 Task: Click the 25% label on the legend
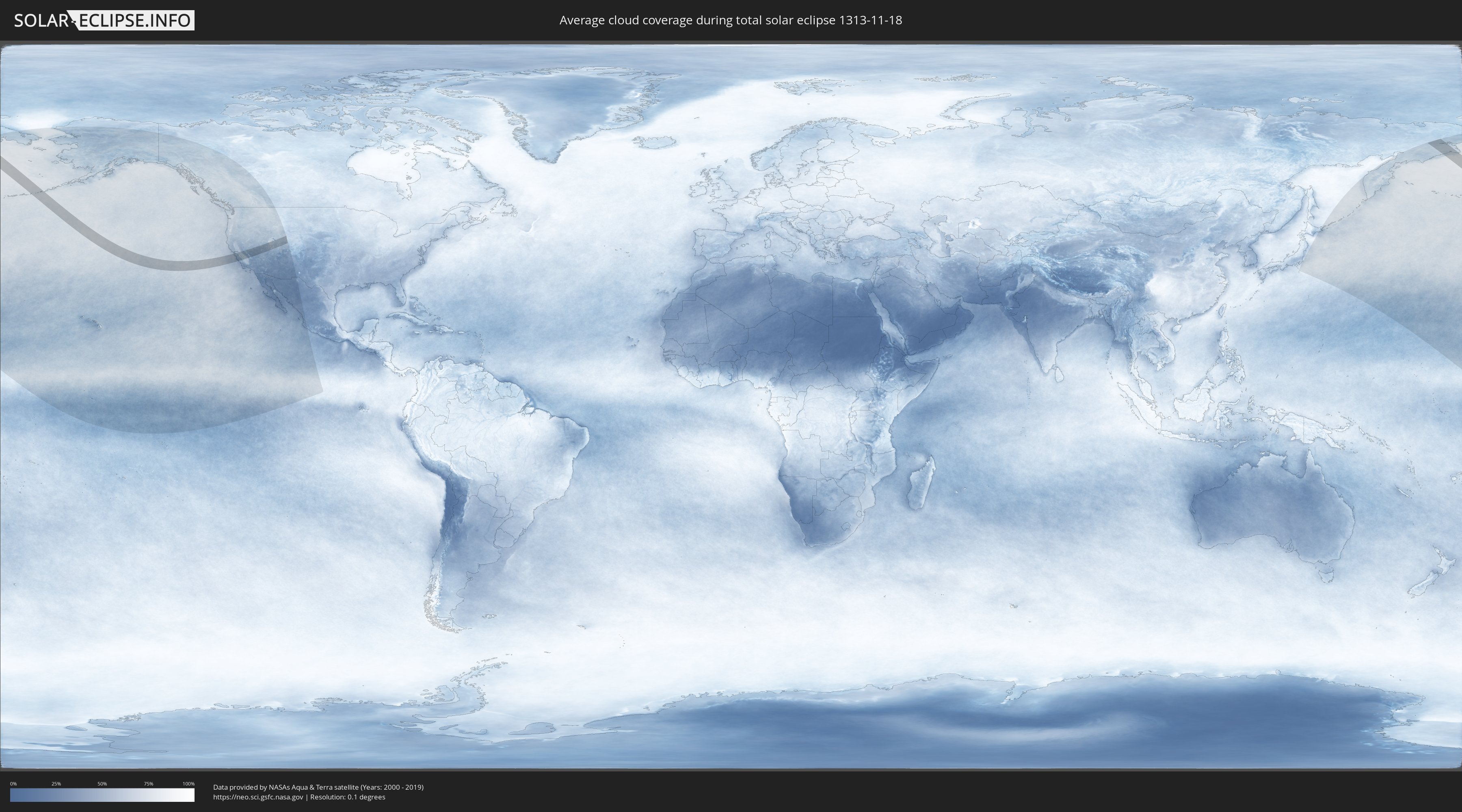point(56,784)
